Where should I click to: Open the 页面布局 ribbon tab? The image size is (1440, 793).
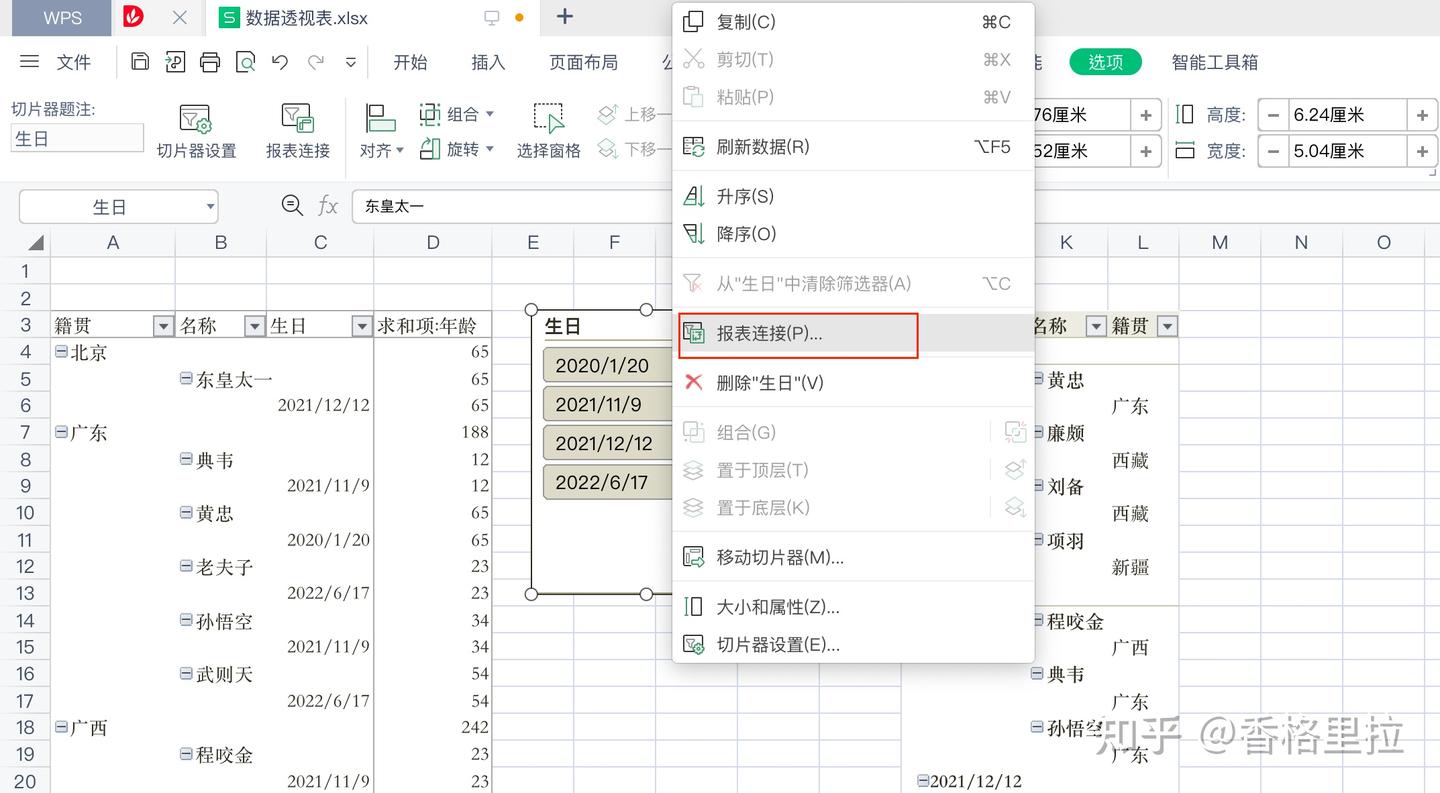pyautogui.click(x=583, y=62)
